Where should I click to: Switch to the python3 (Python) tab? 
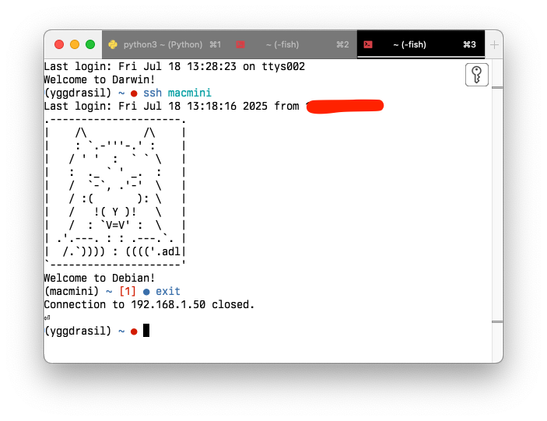[x=166, y=44]
